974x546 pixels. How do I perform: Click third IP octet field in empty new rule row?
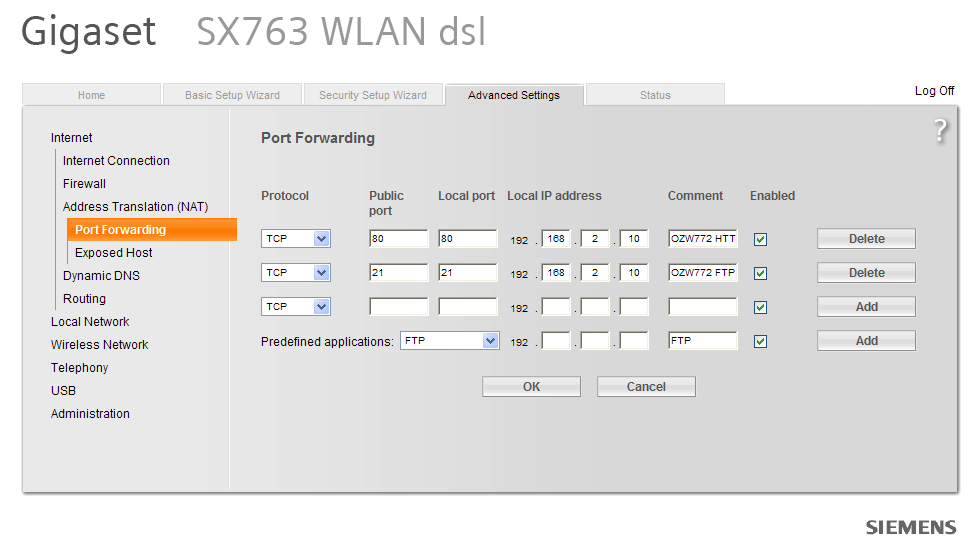pos(595,307)
